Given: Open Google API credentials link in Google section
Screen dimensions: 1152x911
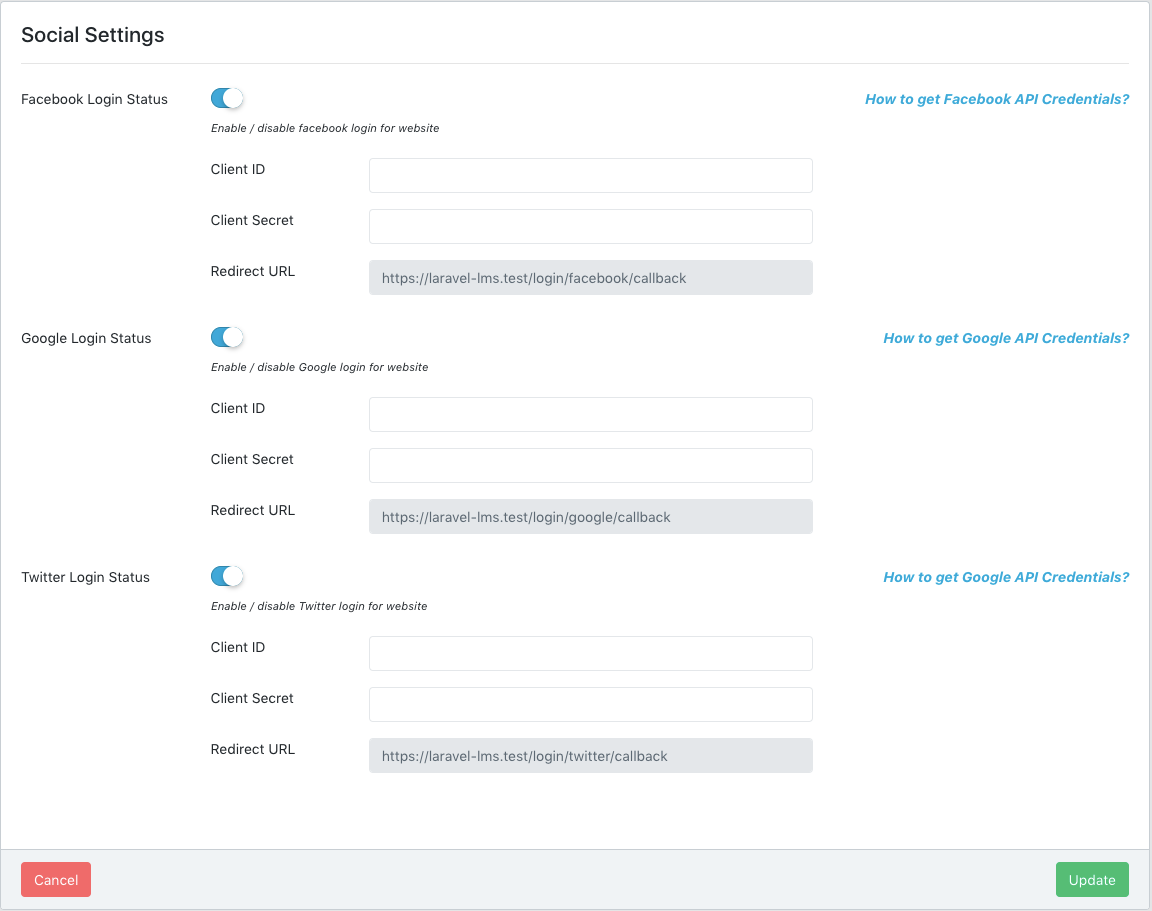Looking at the screenshot, I should click(x=1005, y=338).
